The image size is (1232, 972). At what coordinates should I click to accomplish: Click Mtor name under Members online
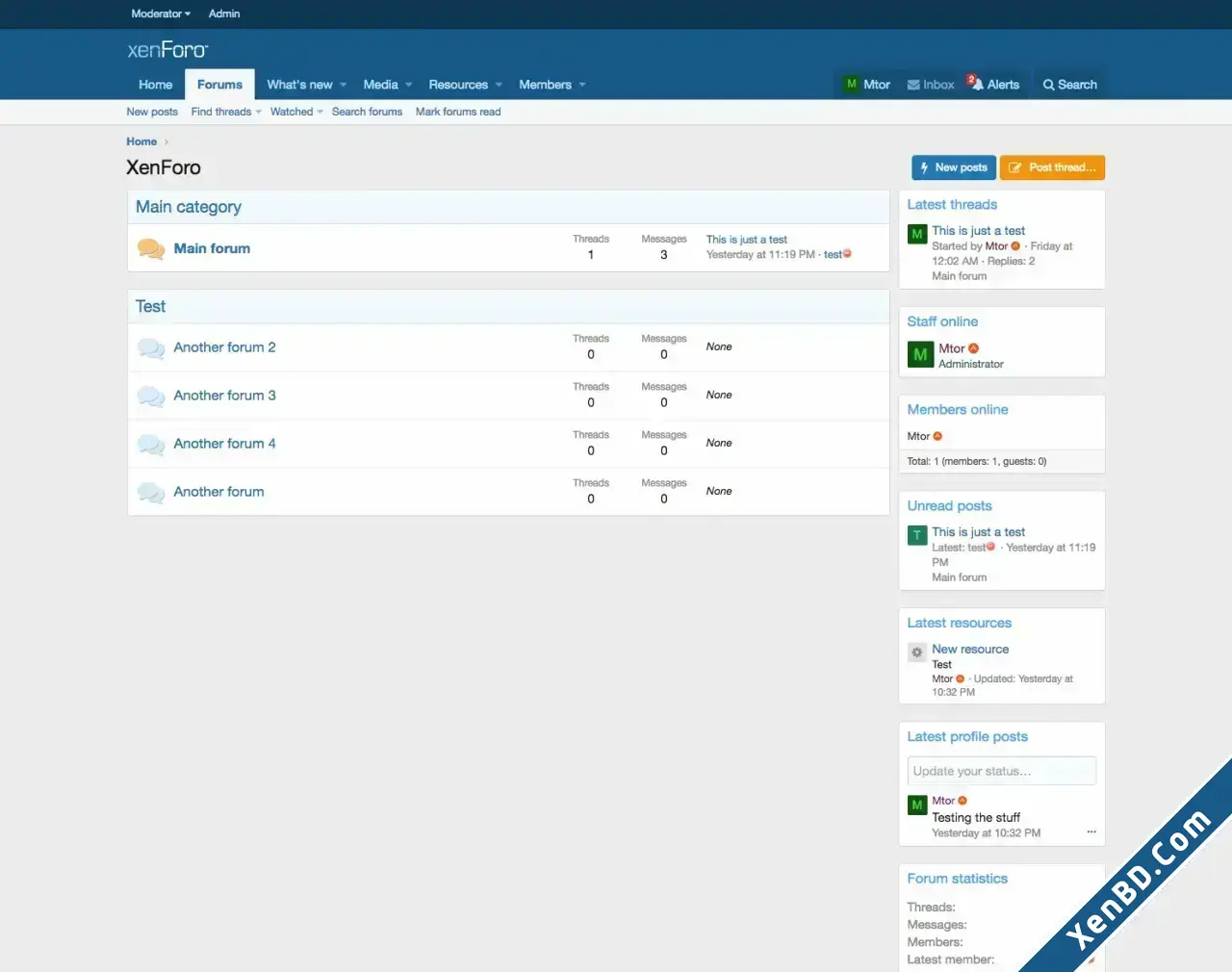pos(918,437)
